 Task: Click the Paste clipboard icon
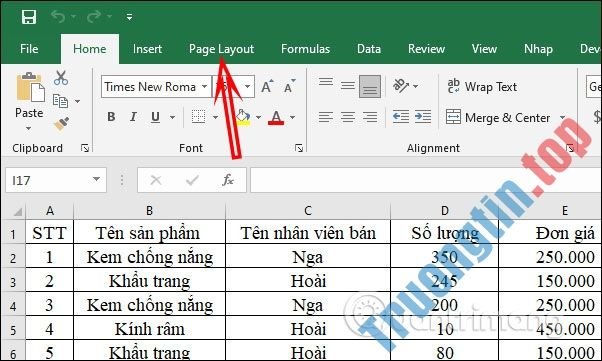[x=30, y=88]
